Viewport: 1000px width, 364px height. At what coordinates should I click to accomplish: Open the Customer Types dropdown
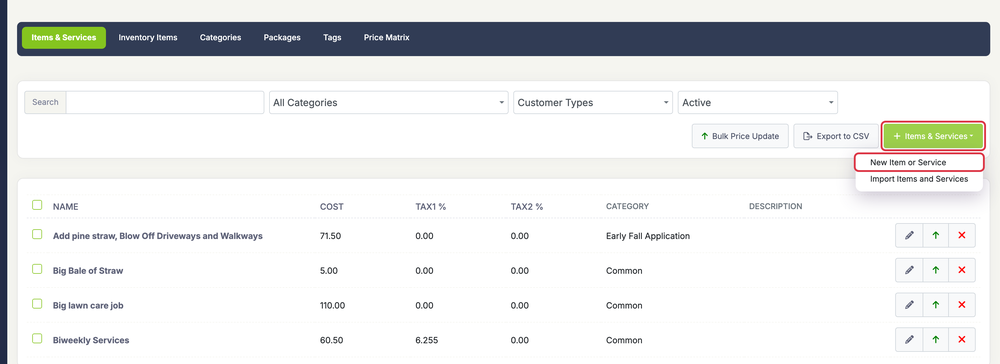tap(592, 103)
